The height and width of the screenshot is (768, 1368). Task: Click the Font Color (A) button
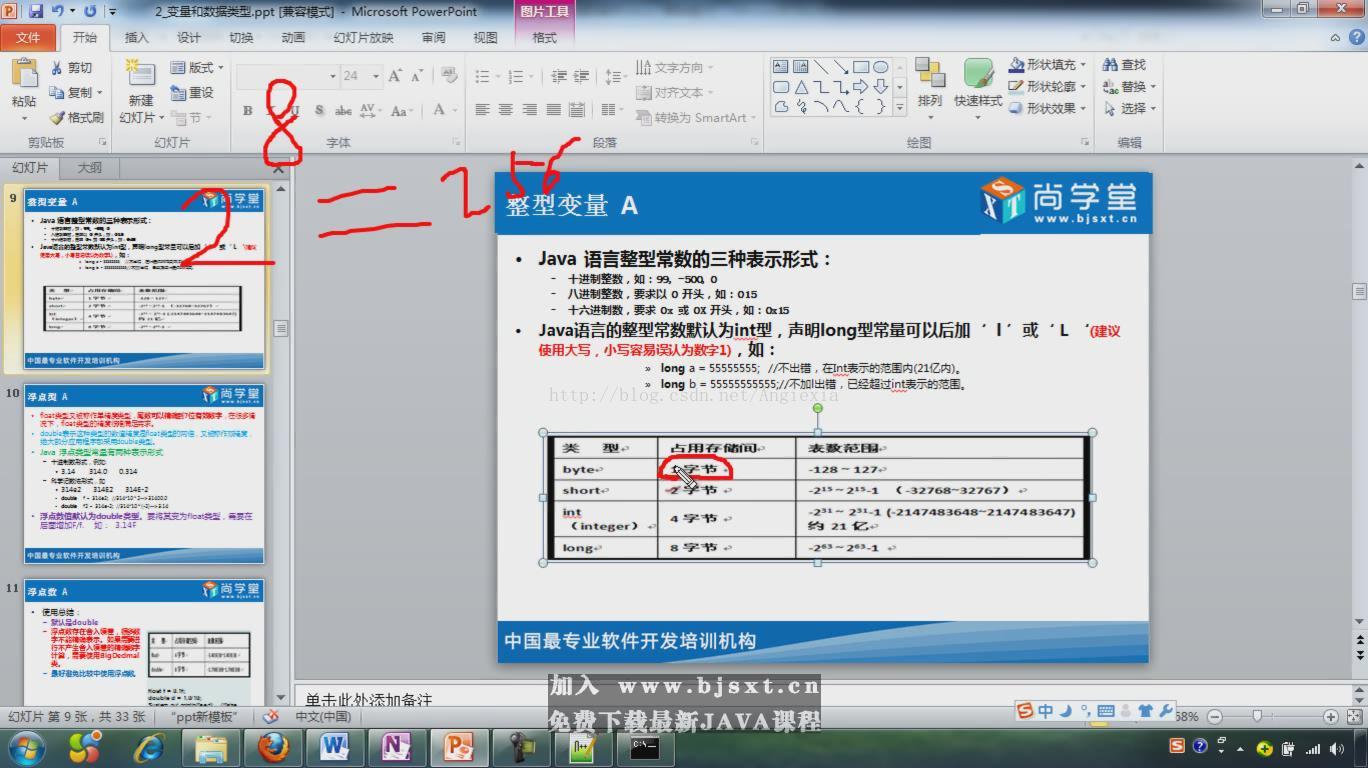click(x=439, y=111)
